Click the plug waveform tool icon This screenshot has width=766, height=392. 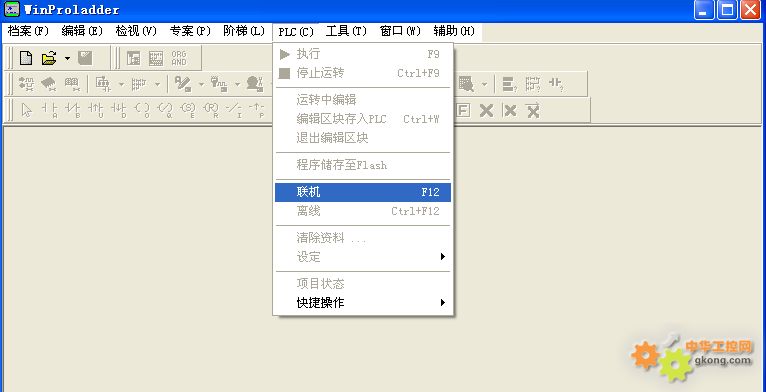click(219, 84)
